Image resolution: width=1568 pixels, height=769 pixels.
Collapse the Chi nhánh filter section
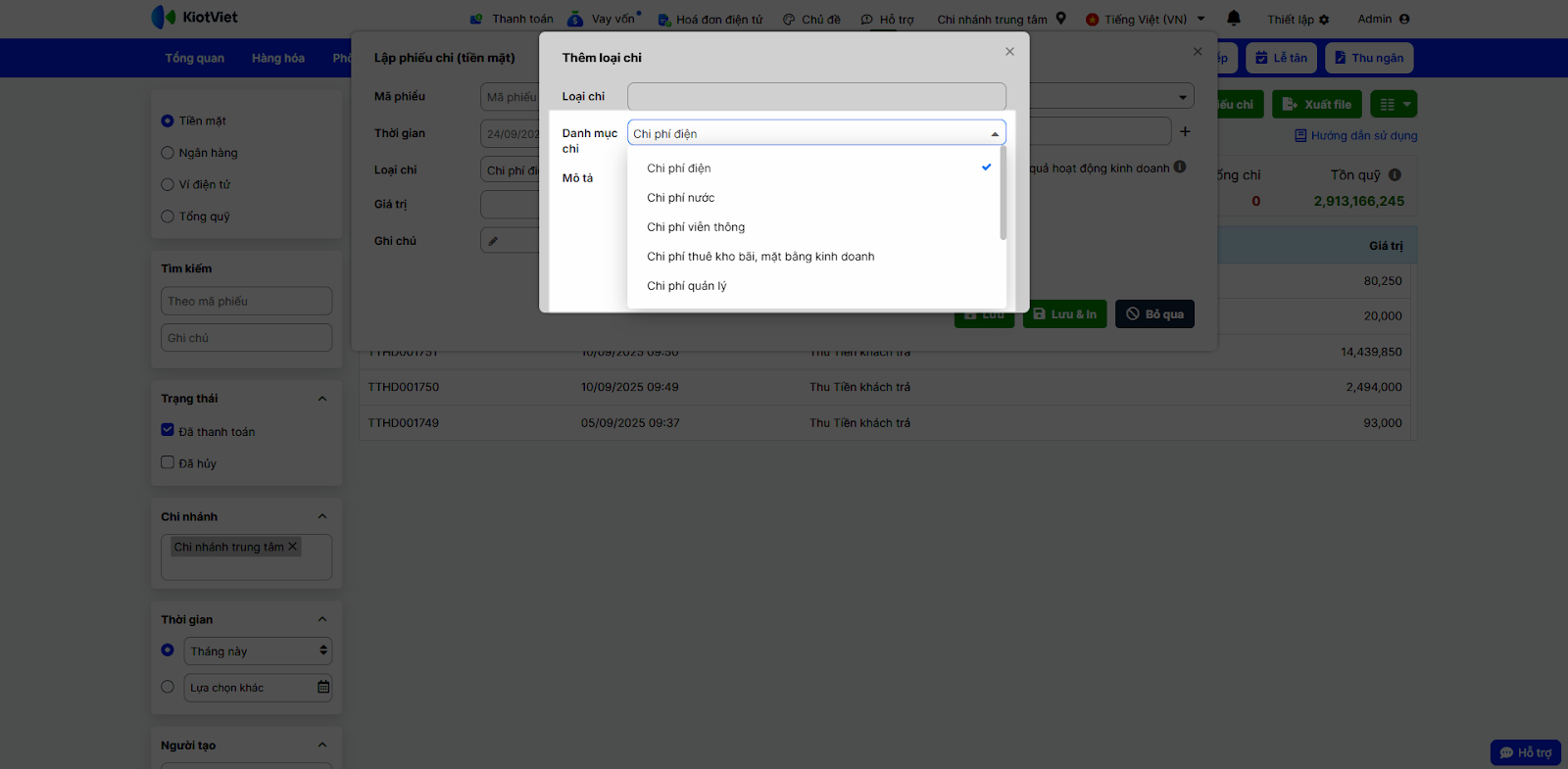tap(322, 516)
